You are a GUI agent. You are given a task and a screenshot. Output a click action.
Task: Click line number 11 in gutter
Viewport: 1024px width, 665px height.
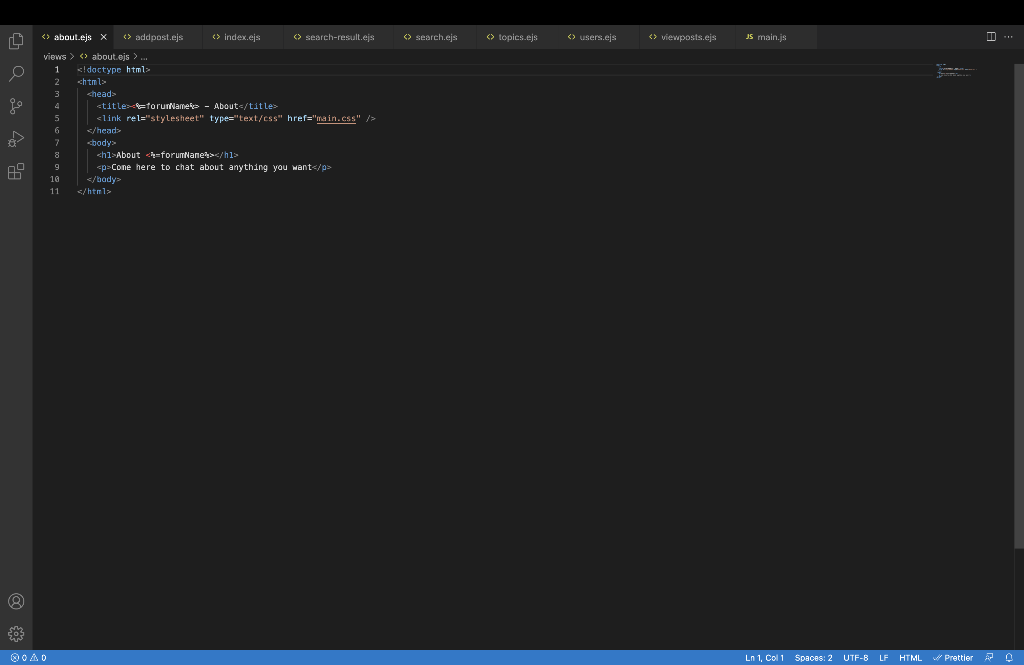55,191
